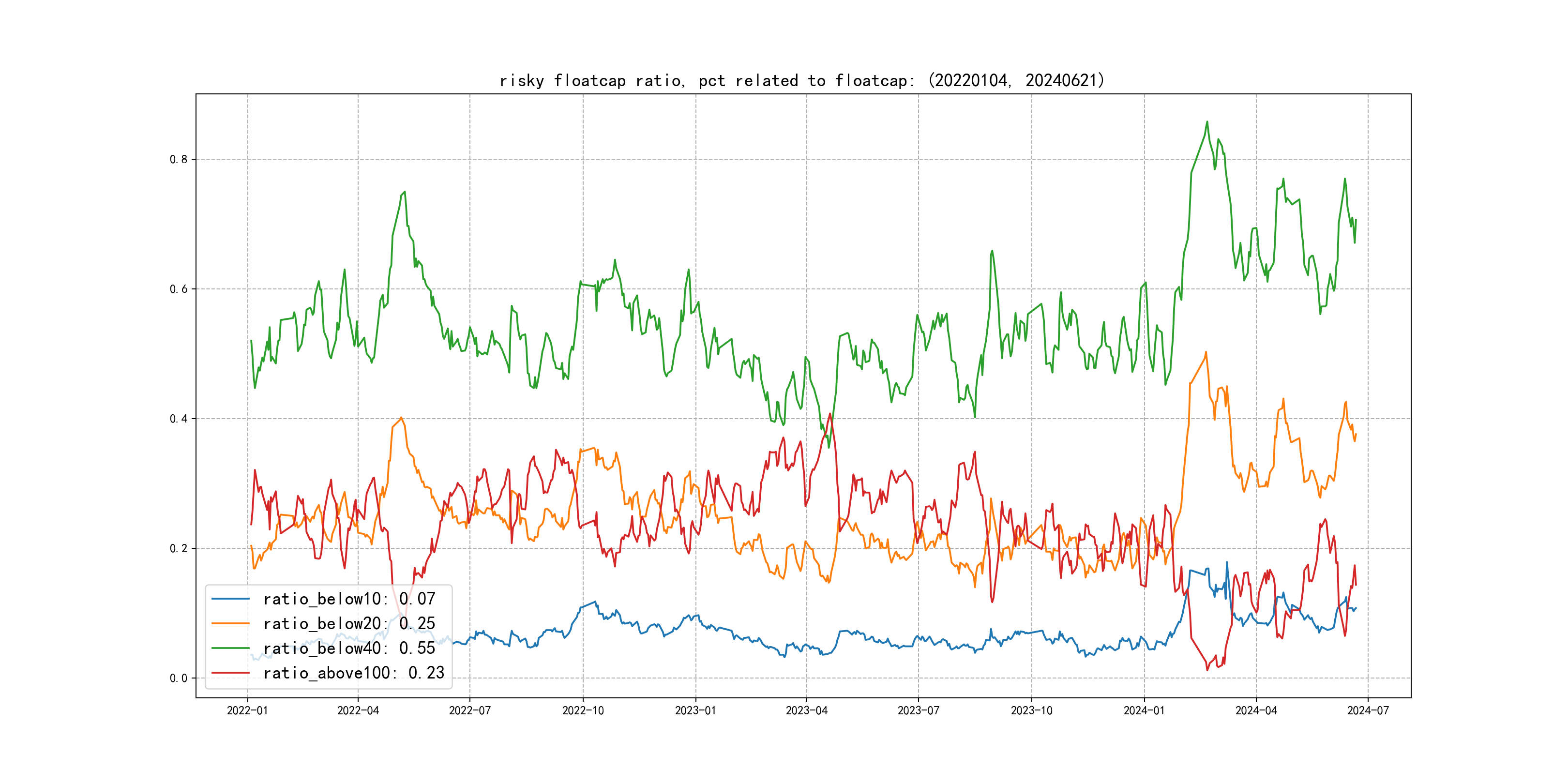Click the 0.4 y-axis tick label
The image size is (1568, 784).
point(179,419)
